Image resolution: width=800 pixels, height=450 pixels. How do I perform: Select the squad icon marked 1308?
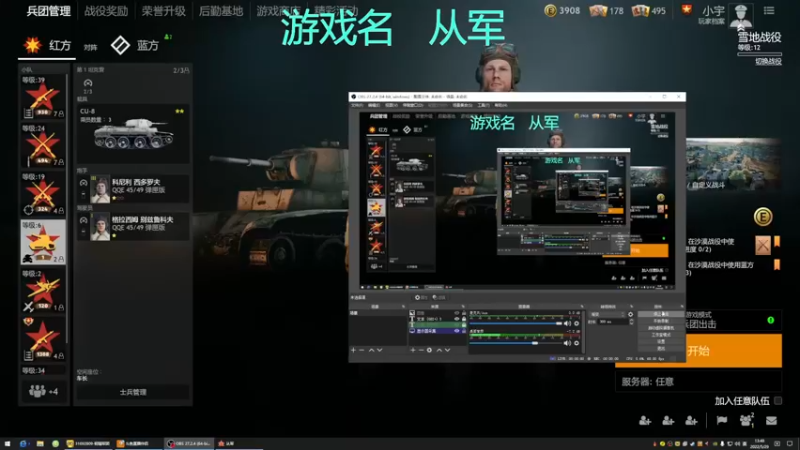(x=43, y=339)
